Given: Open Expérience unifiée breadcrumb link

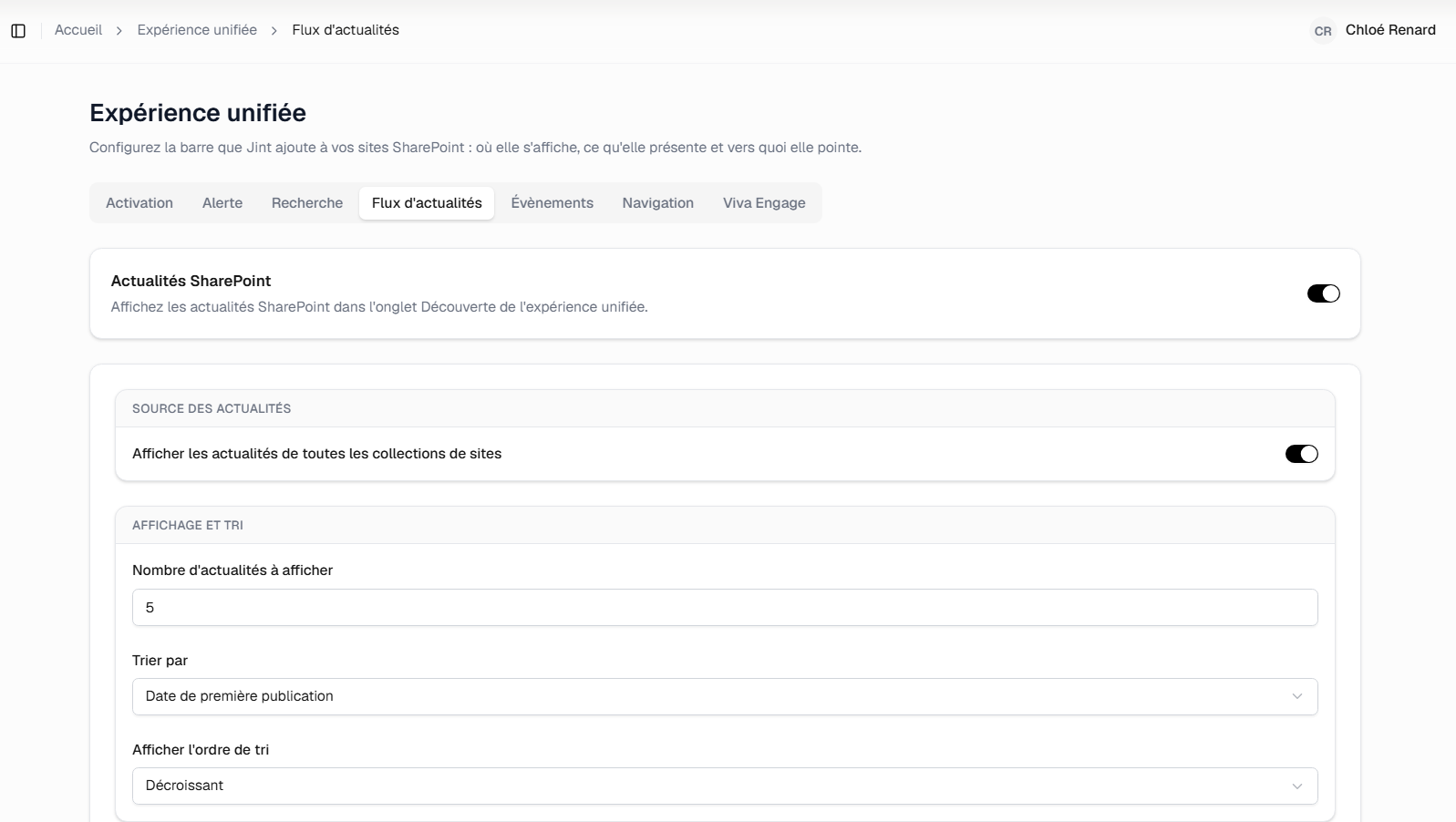Looking at the screenshot, I should click(197, 30).
